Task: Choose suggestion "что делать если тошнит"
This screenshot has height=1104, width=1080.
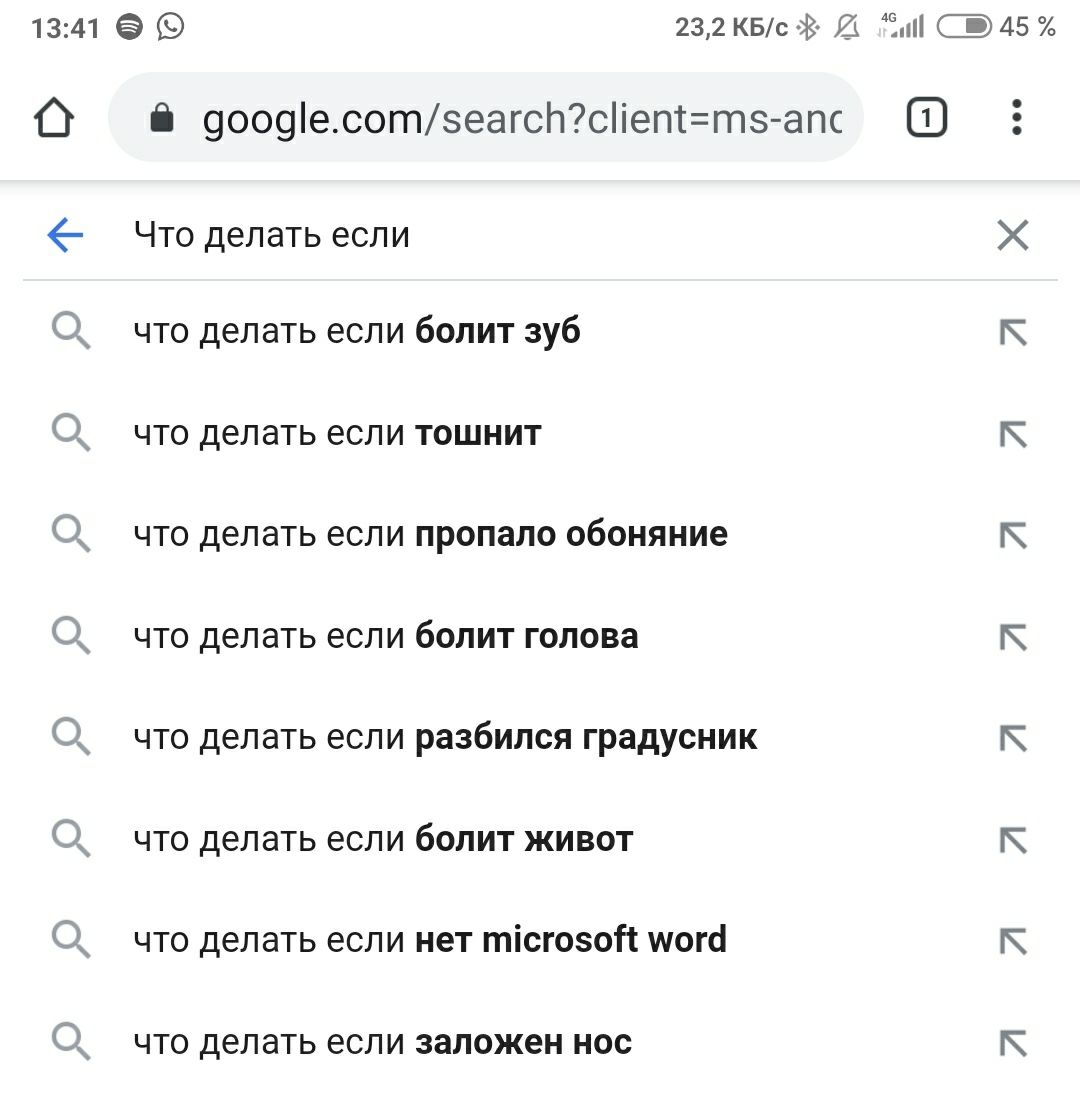Action: pyautogui.click(x=540, y=433)
